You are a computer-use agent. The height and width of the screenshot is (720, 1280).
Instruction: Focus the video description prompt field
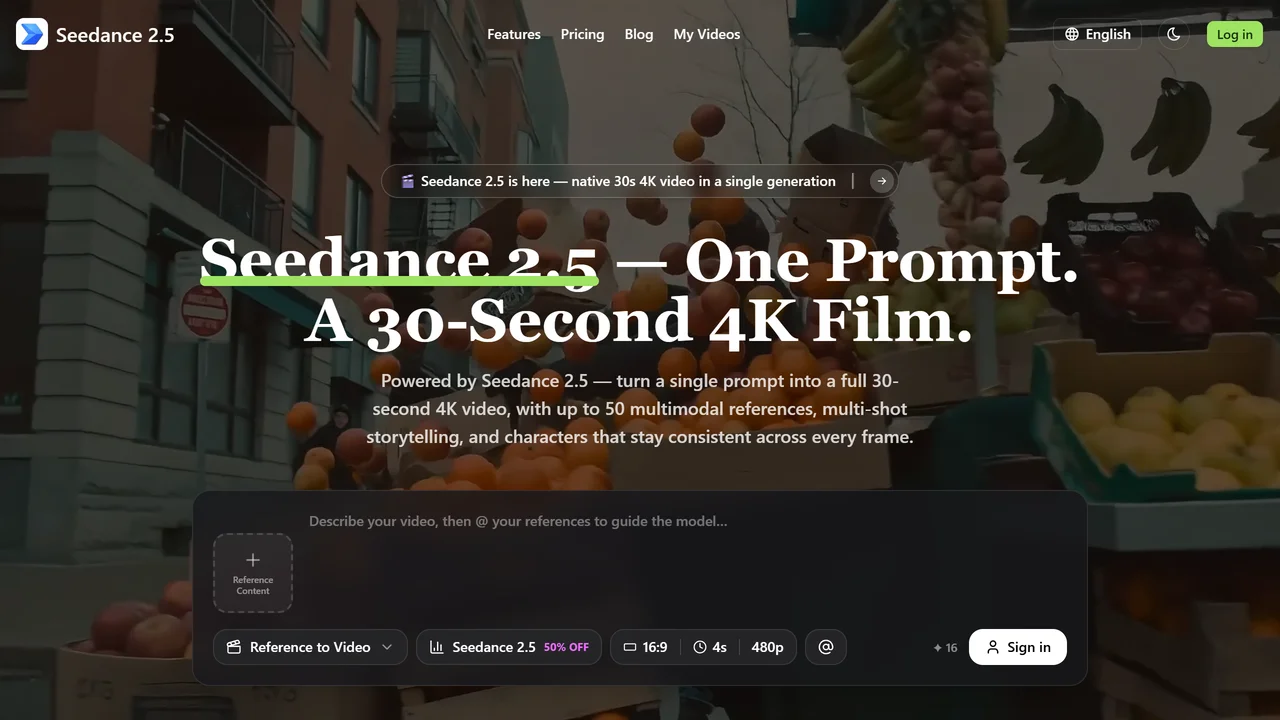click(688, 560)
